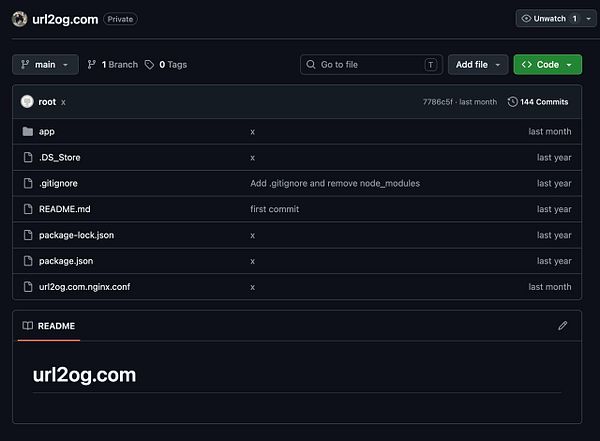Click the Private visibility badge
Image resolution: width=600 pixels, height=441 pixels.
pyautogui.click(x=120, y=19)
